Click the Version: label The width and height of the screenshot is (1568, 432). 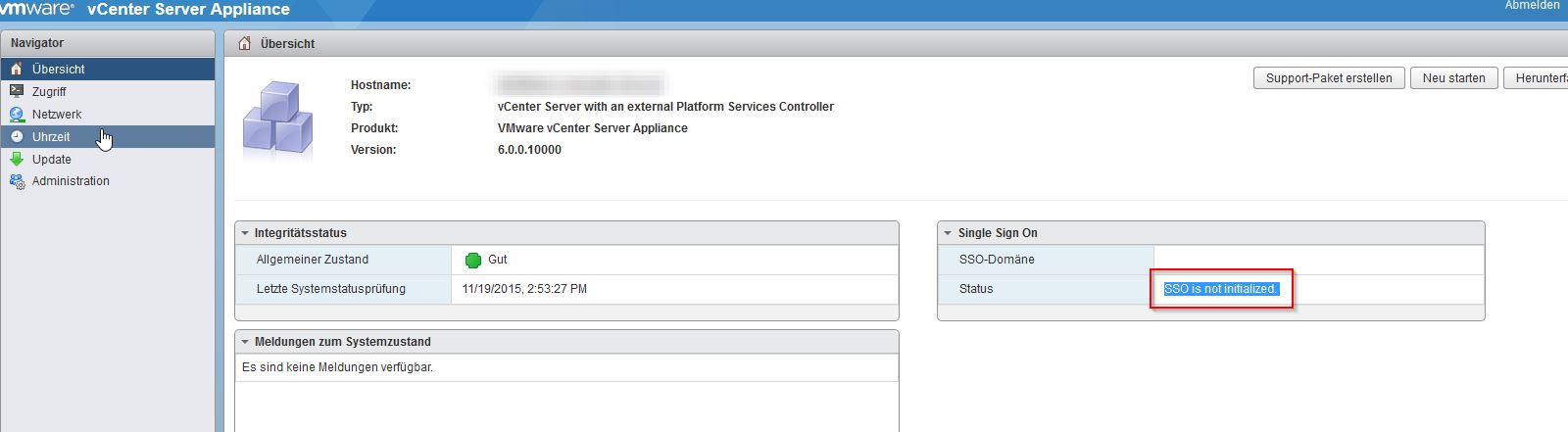(x=373, y=150)
